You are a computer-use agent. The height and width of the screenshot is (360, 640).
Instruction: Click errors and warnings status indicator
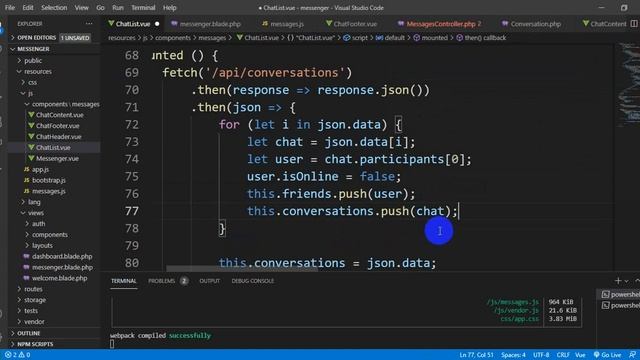[18, 355]
